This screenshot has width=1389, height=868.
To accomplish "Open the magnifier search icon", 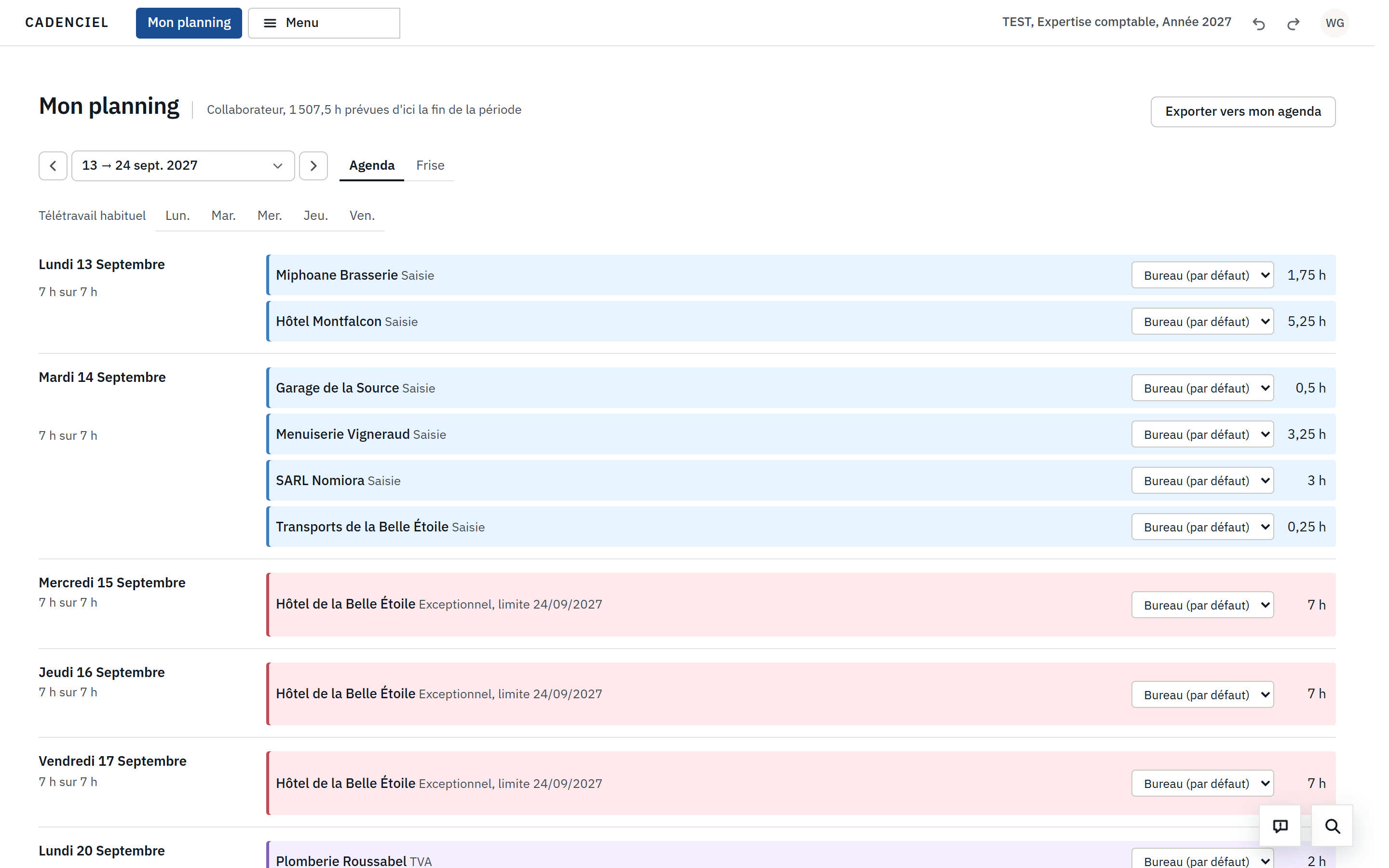I will point(1332,826).
